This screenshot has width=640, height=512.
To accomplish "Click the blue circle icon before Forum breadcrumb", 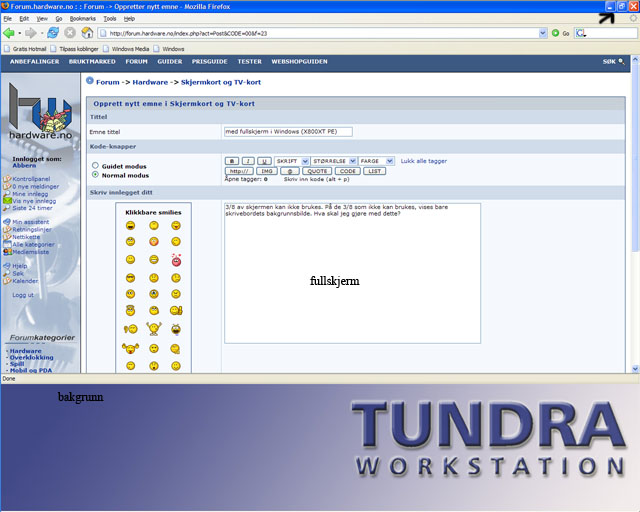I will 90,81.
